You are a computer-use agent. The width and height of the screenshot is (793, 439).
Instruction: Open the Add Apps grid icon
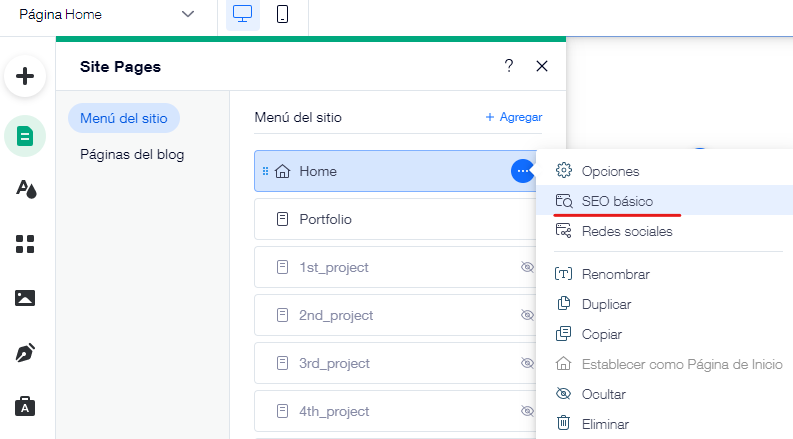tap(25, 244)
